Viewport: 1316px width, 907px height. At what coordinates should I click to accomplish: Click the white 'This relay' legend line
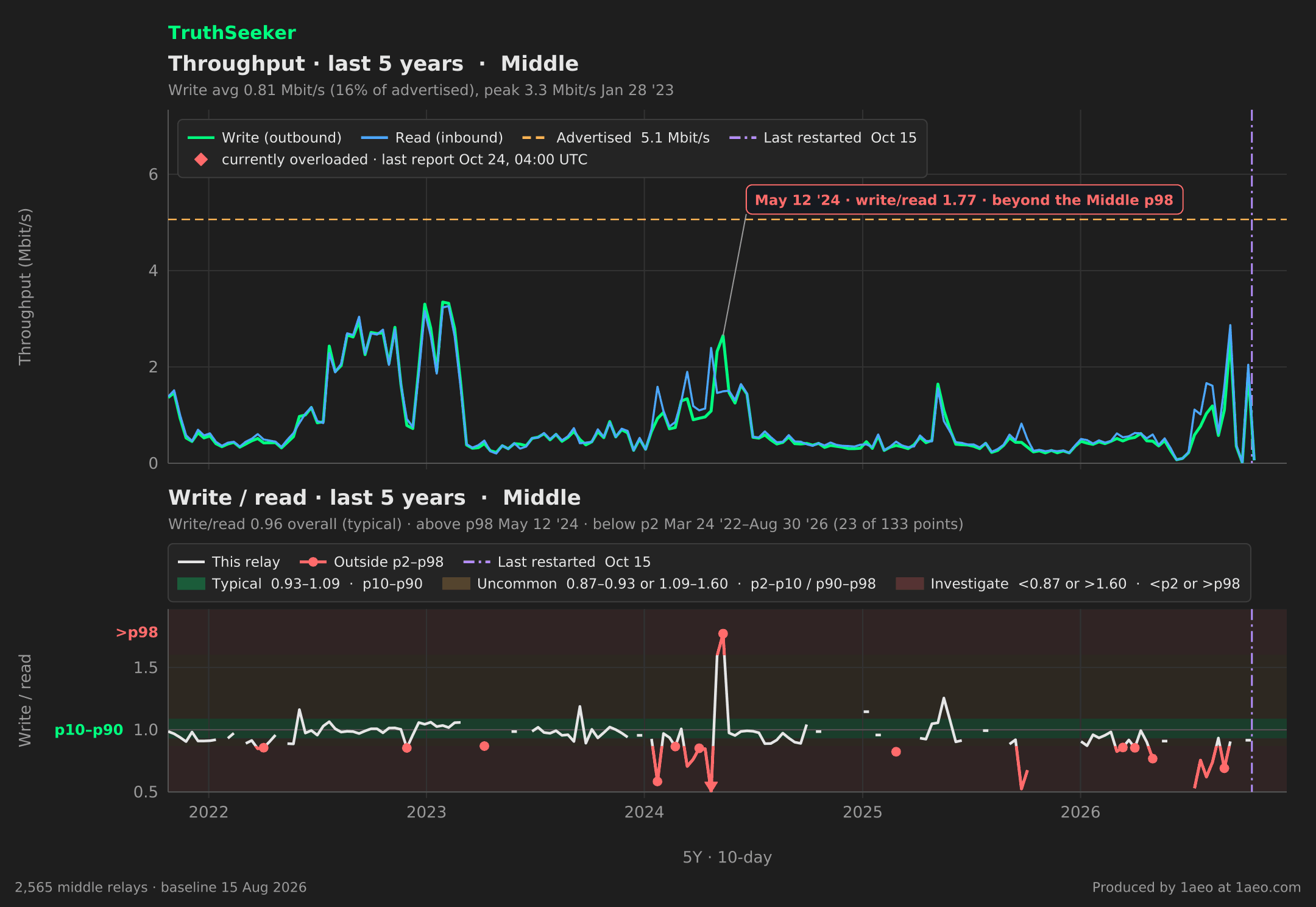[x=191, y=562]
